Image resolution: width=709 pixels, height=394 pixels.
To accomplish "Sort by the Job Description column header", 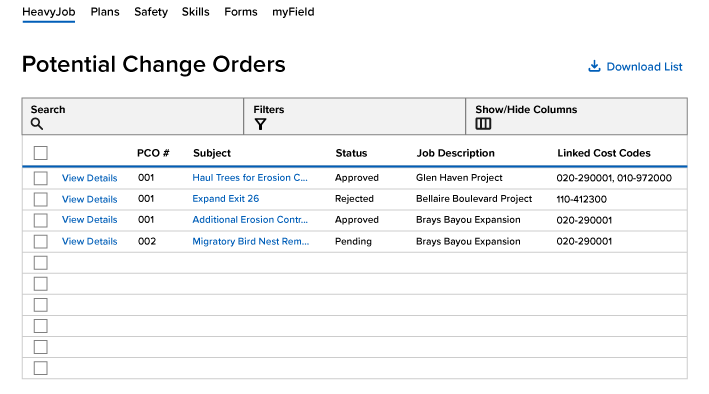I will (455, 153).
